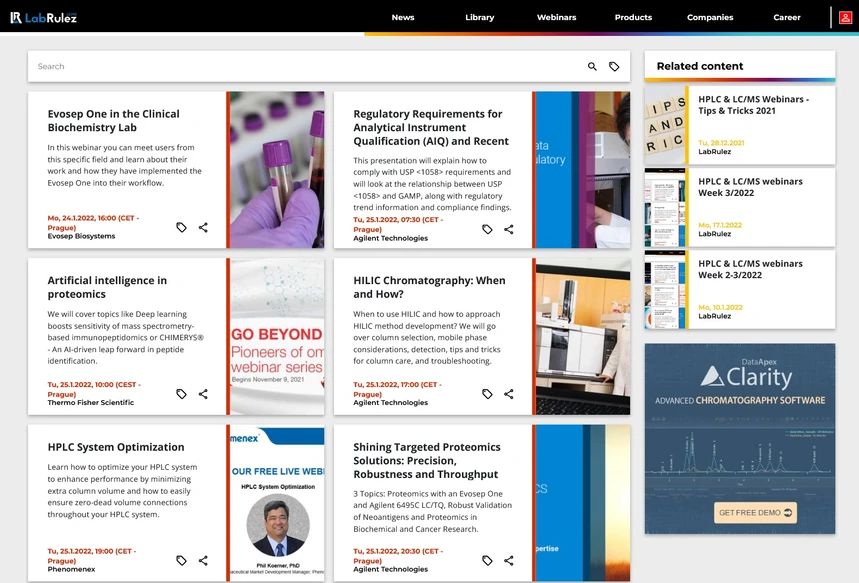Screen dimensions: 859x583
Task: Click tag icon on Shining Targeted Proteomics card
Action: click(x=487, y=561)
